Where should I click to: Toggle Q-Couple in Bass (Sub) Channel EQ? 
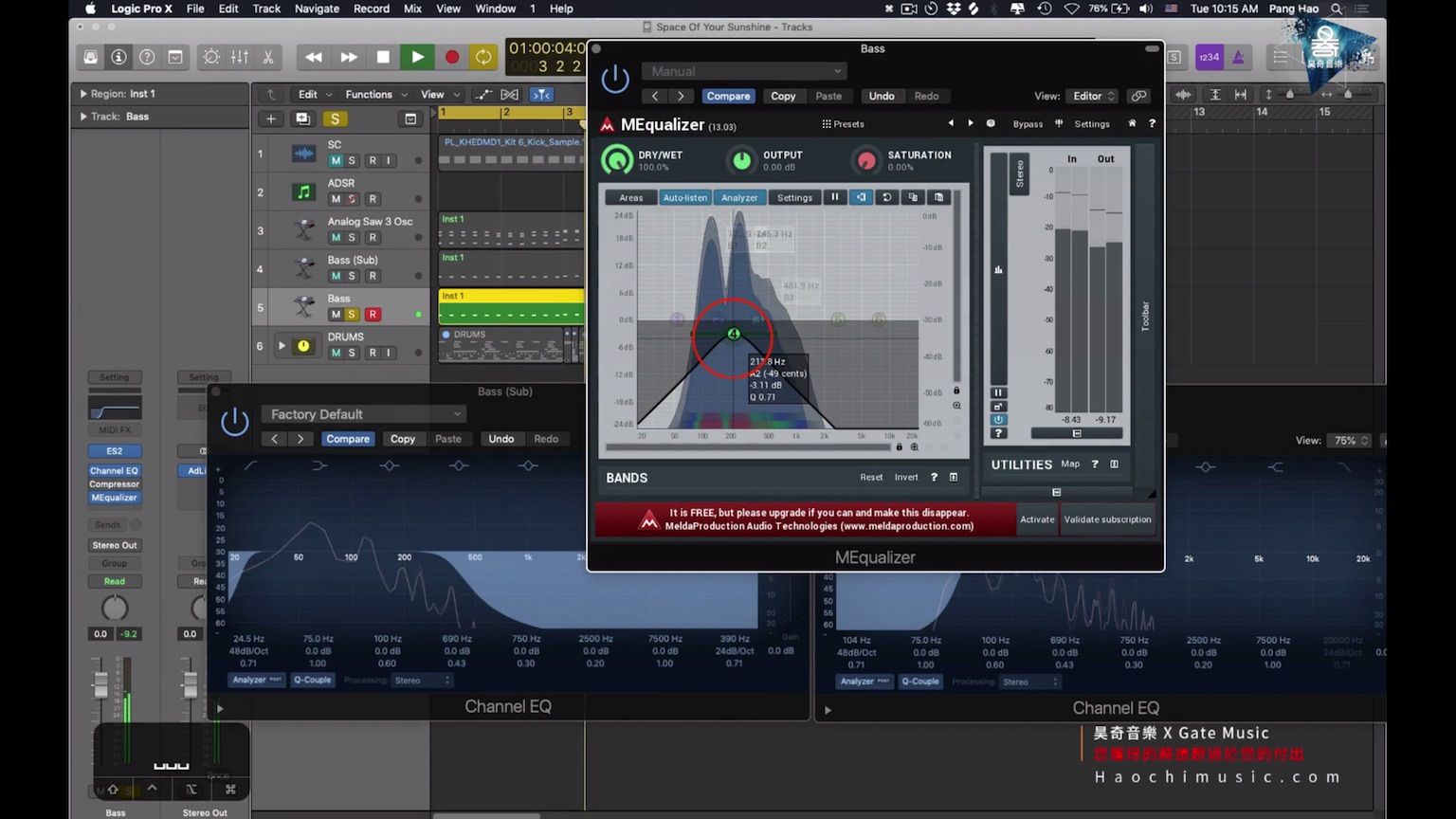click(x=312, y=680)
